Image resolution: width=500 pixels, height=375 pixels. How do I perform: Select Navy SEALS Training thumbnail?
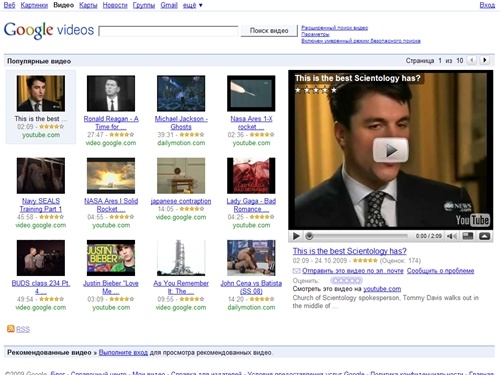tap(41, 176)
